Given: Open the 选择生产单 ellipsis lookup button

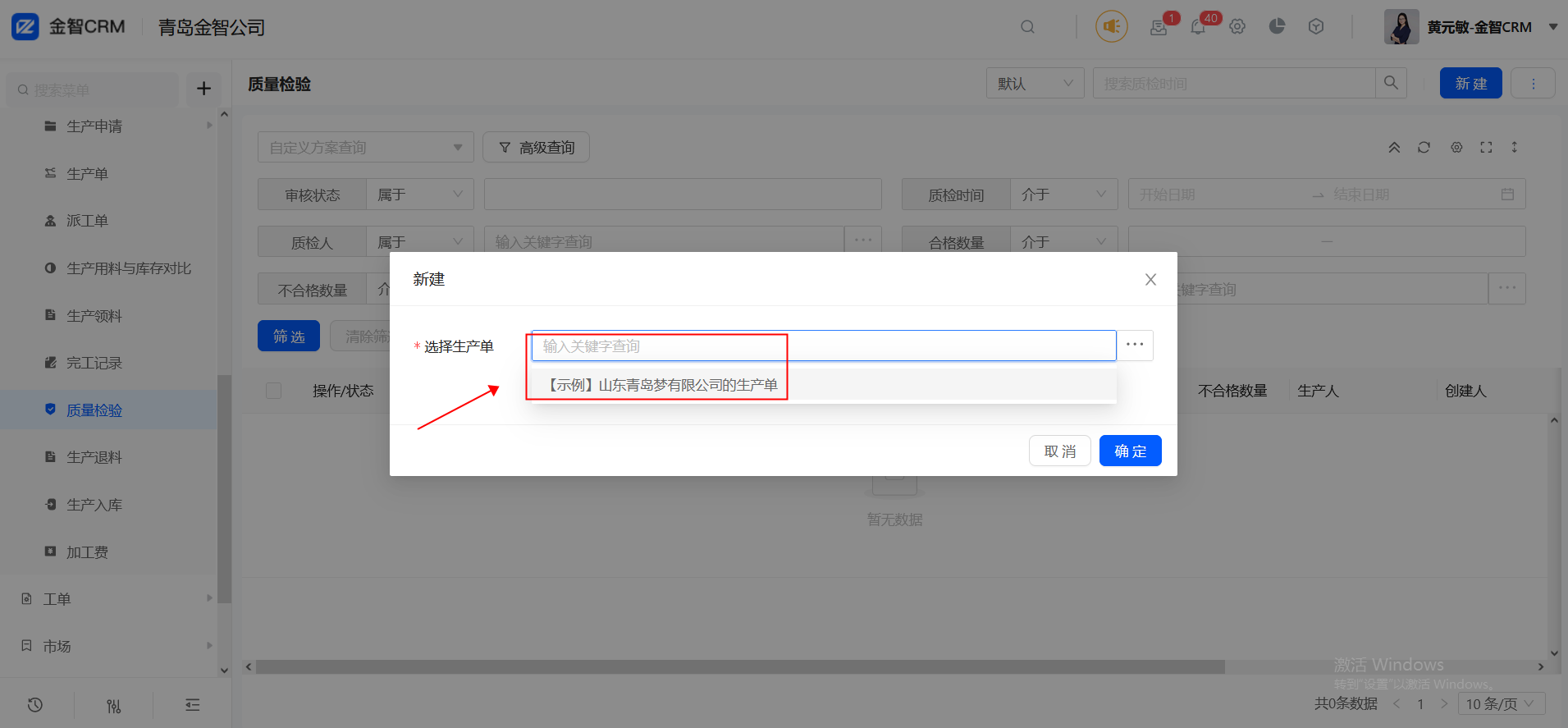Looking at the screenshot, I should (1135, 346).
